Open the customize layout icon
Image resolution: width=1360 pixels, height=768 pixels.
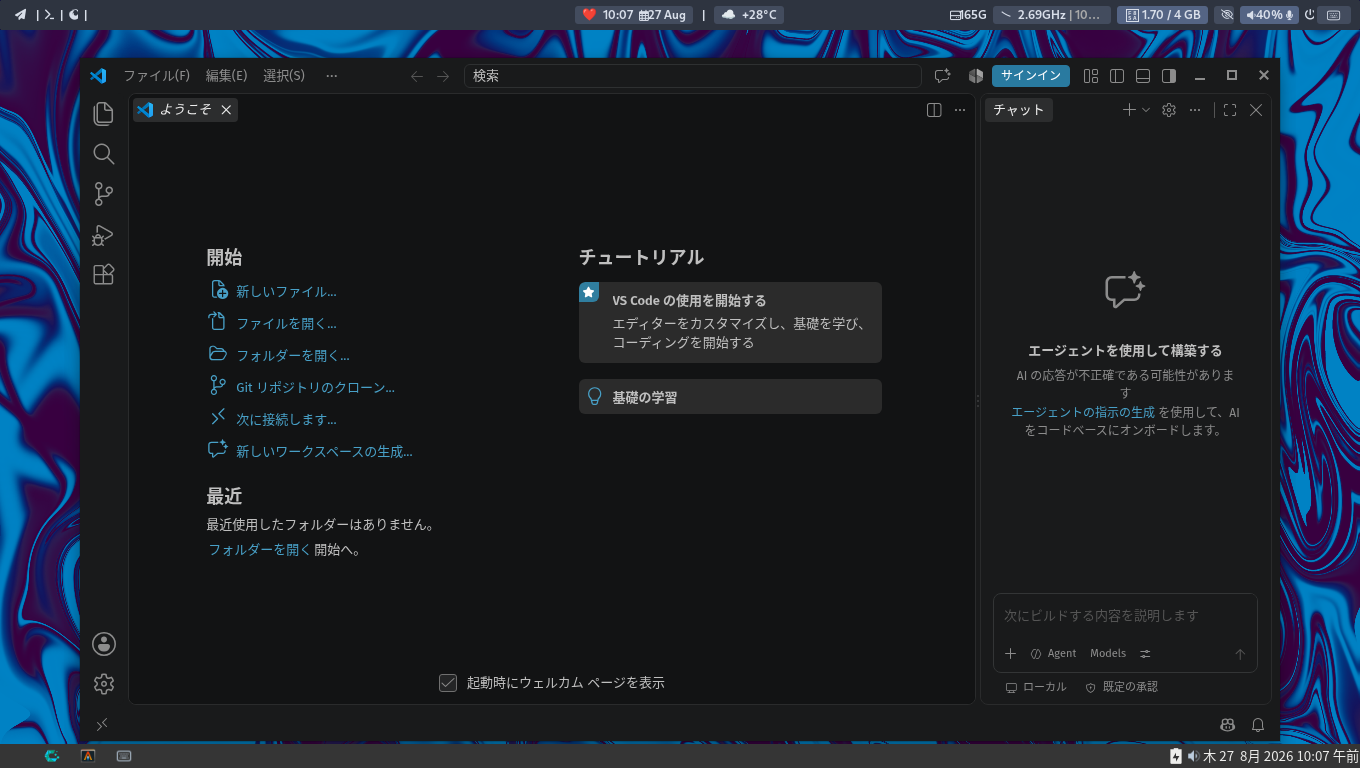pyautogui.click(x=1091, y=76)
